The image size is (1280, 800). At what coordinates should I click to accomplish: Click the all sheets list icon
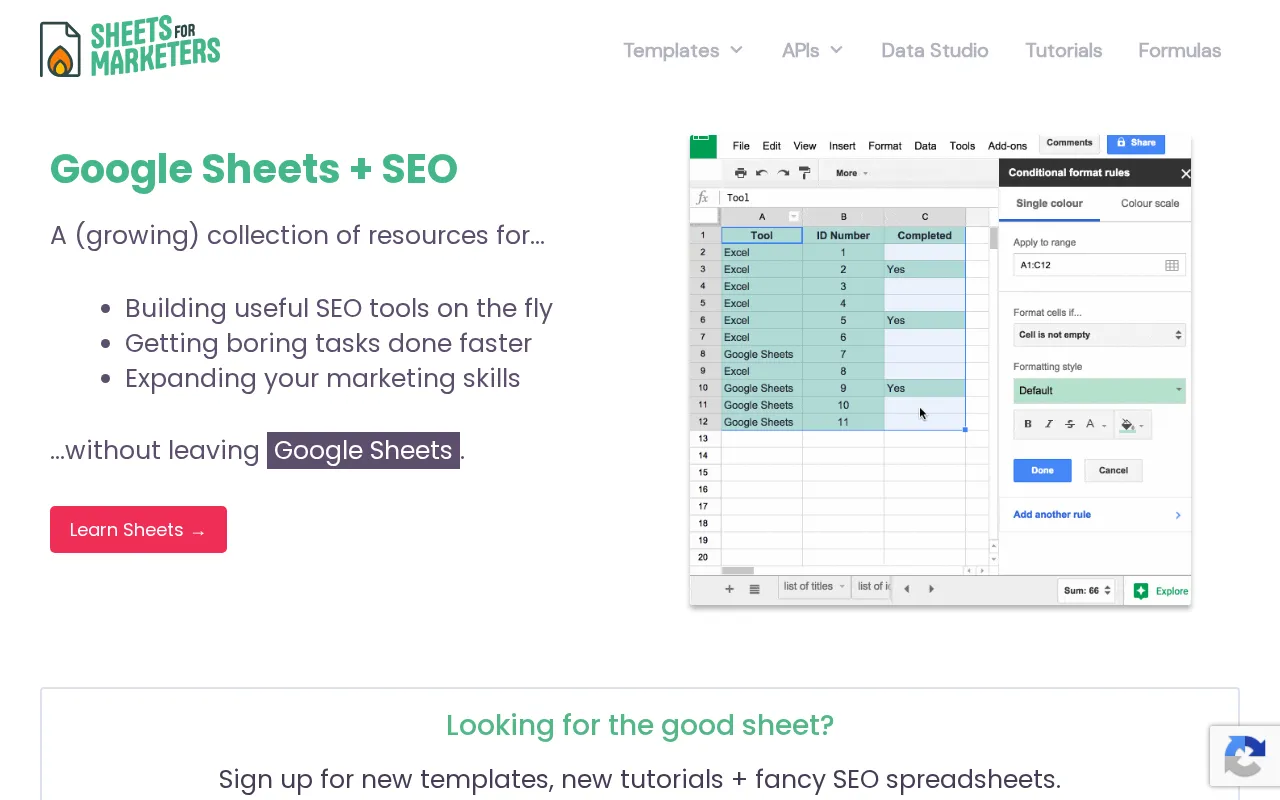coord(755,589)
